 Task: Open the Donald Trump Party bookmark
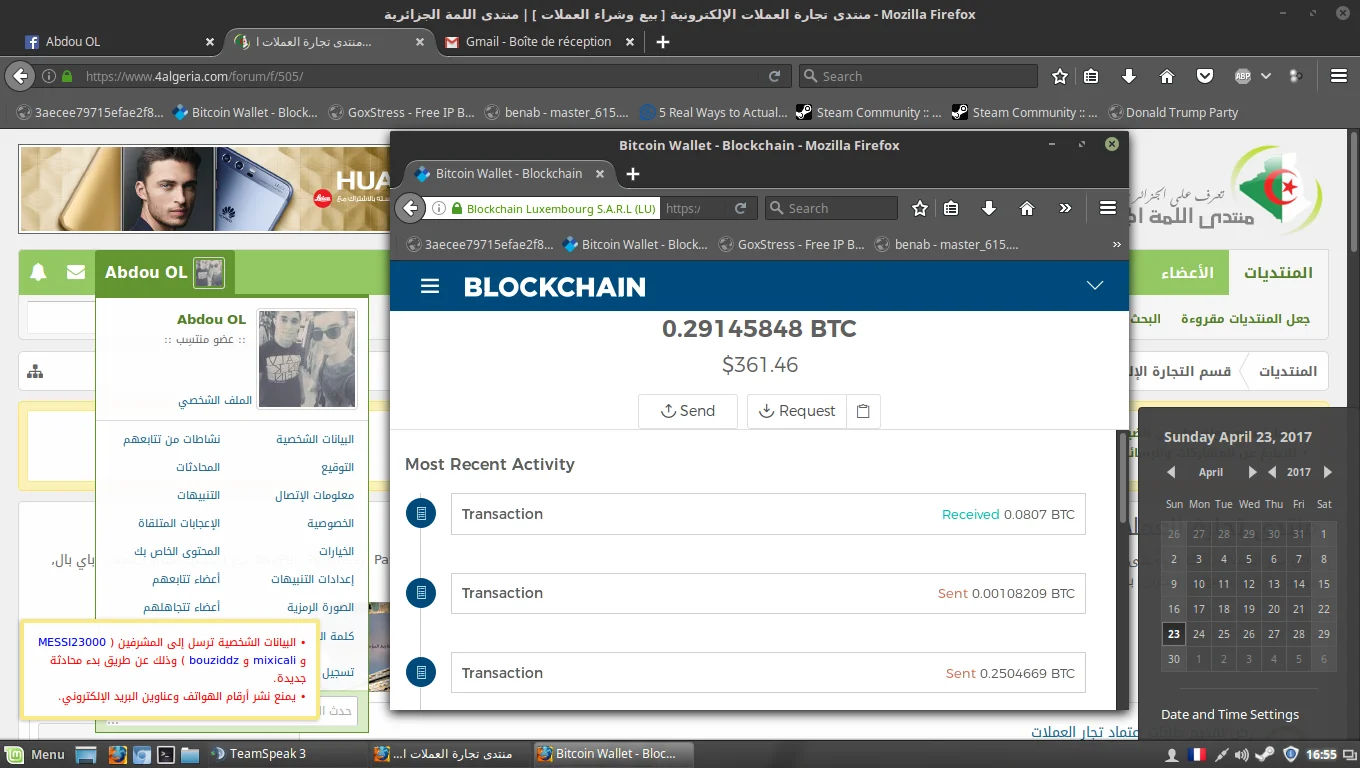coord(1172,113)
